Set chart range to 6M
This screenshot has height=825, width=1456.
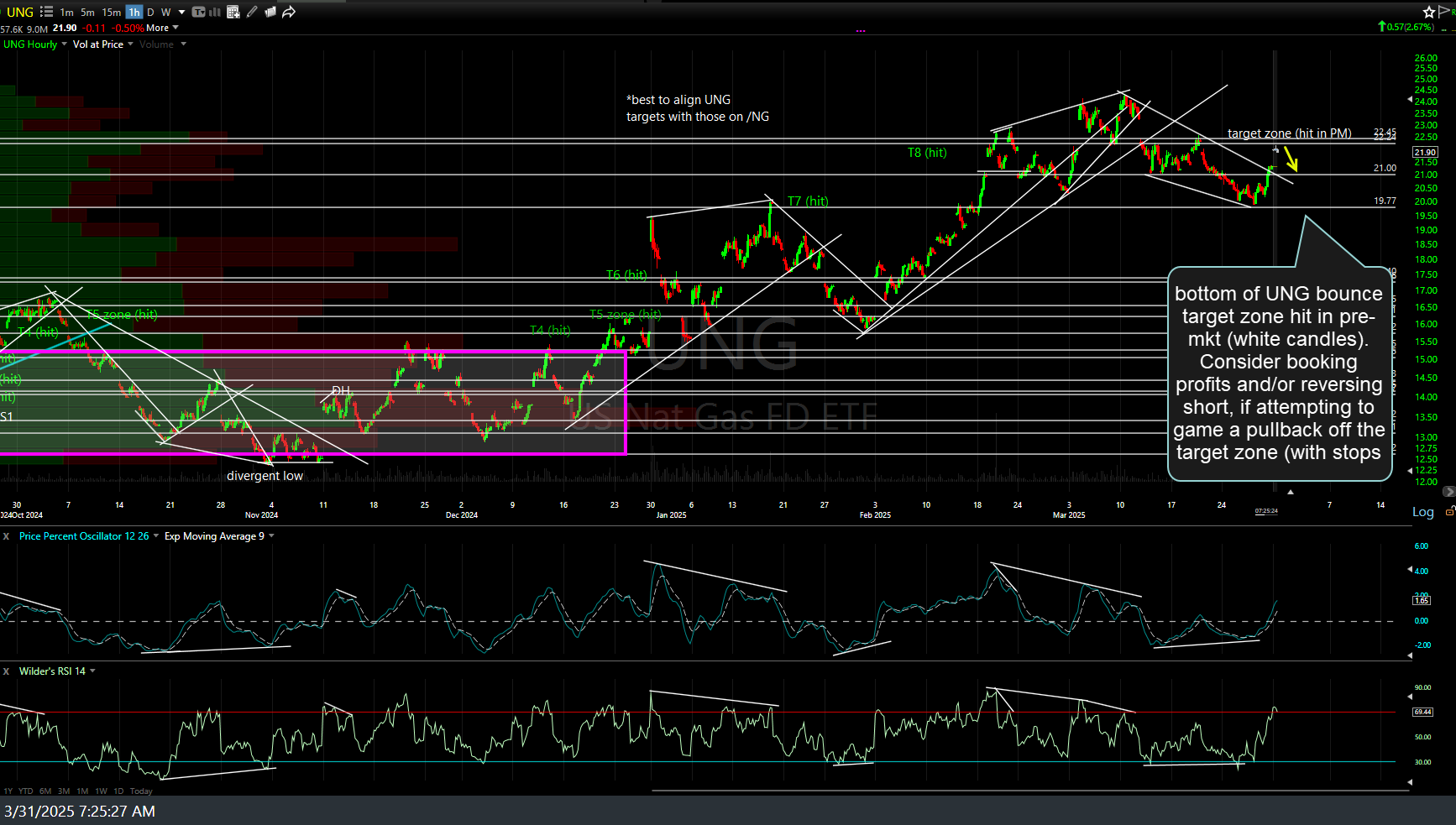[x=45, y=791]
